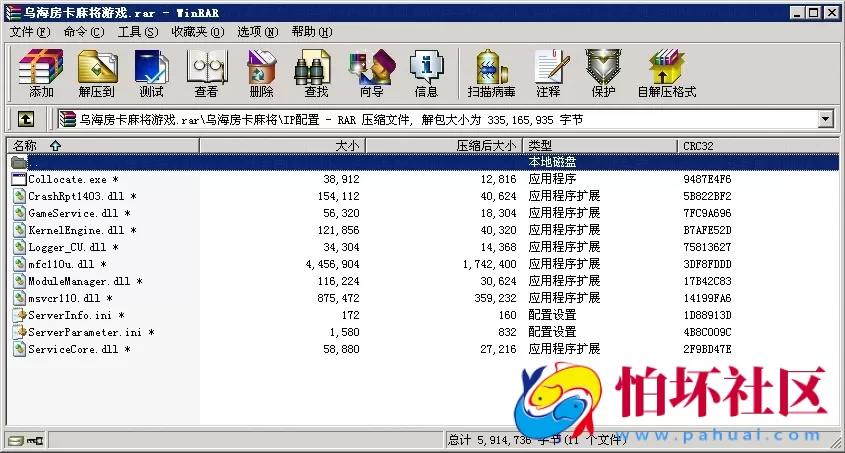Image resolution: width=845 pixels, height=453 pixels.
Task: Sort by 大小 column header
Action: tap(282, 145)
